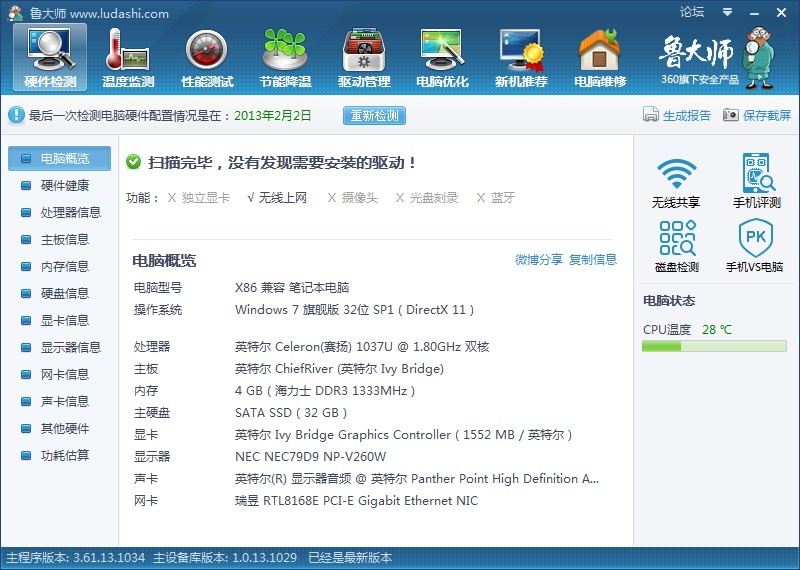Click the processor value Celeron 1037U
800x570 pixels.
362,347
